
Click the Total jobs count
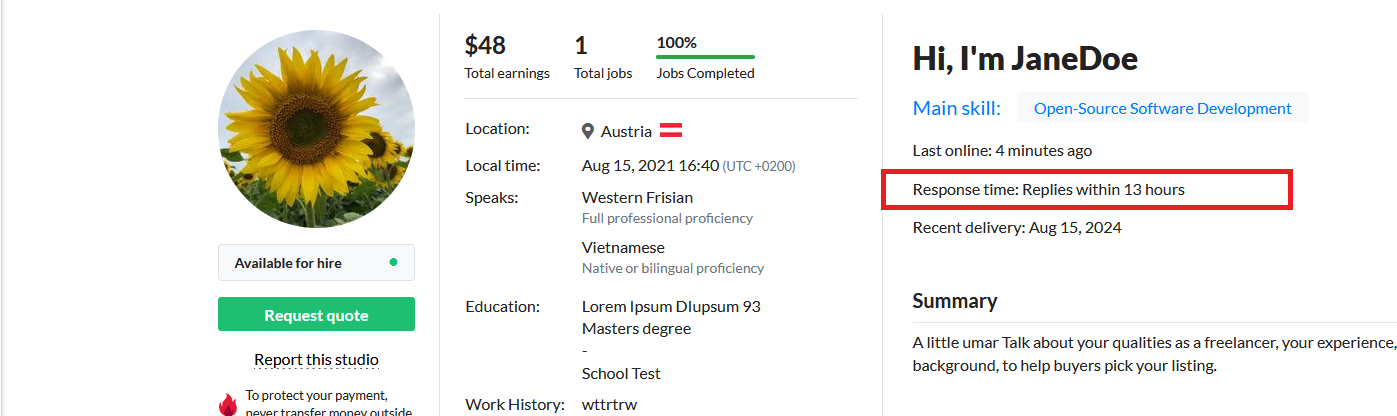point(603,58)
